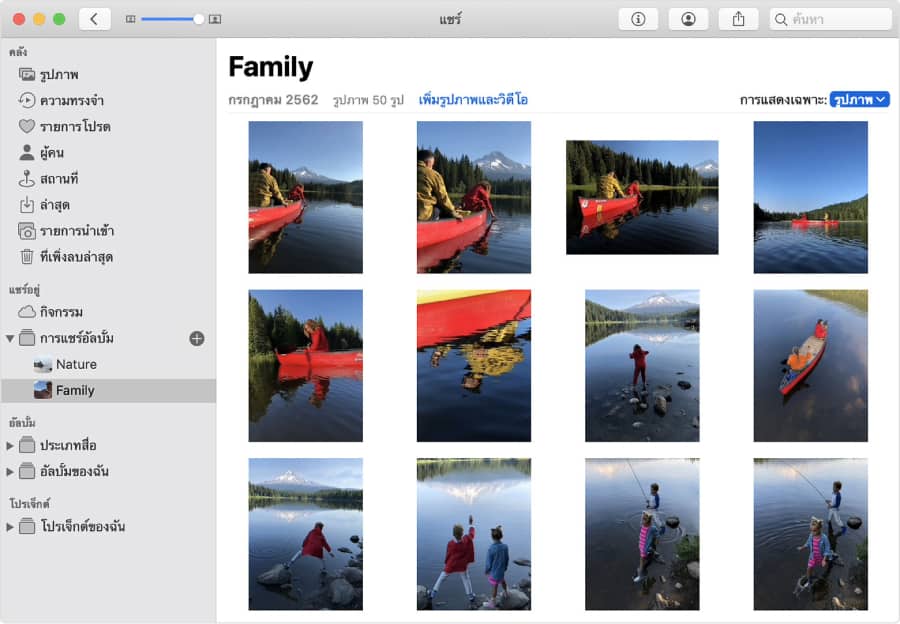Click the plus icon beside การแชร์อัลบั้ม
The image size is (900, 624).
click(196, 338)
